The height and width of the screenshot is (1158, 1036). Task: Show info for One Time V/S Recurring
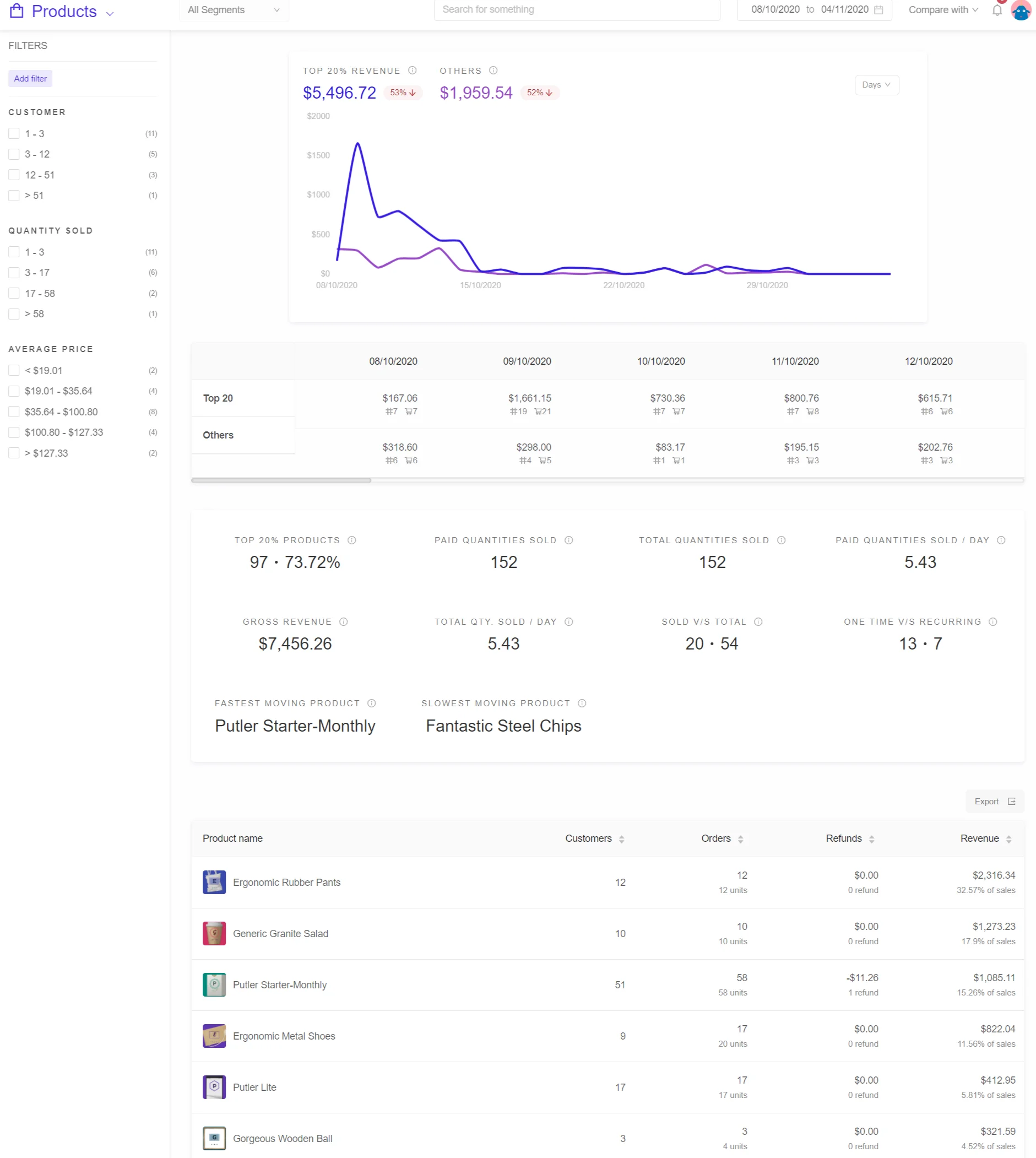pyautogui.click(x=992, y=622)
